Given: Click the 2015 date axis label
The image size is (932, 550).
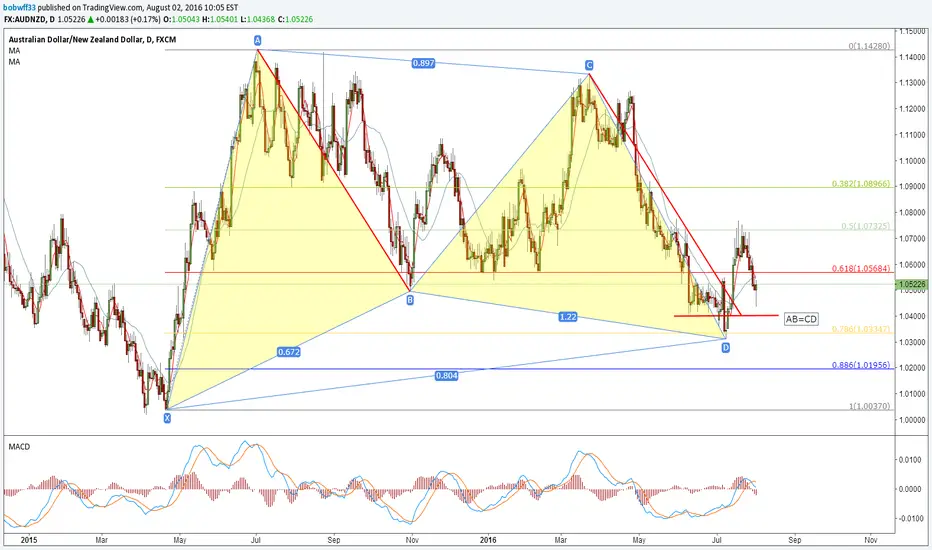Looking at the screenshot, I should (x=29, y=540).
